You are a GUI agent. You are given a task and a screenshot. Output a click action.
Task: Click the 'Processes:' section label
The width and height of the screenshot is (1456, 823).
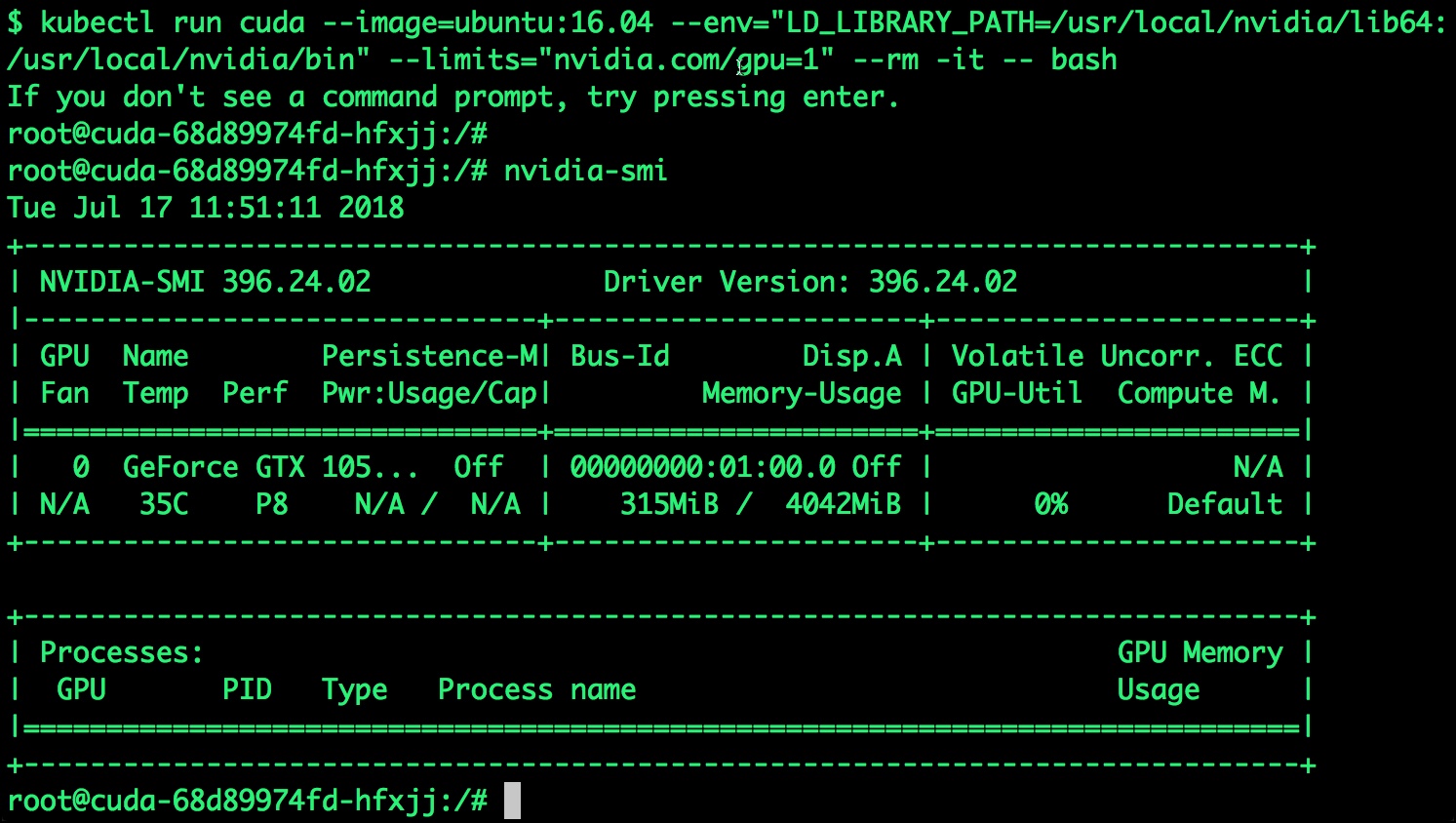pos(122,652)
